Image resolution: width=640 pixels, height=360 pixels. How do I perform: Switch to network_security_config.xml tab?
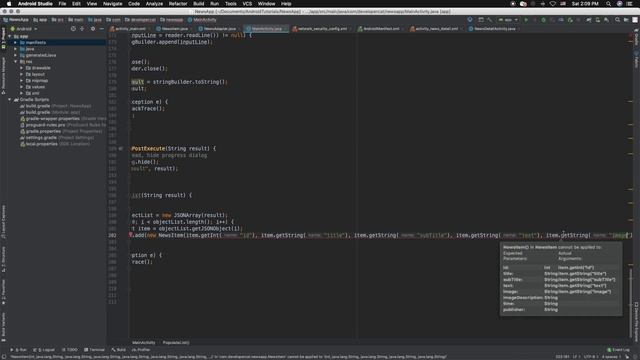(x=322, y=29)
